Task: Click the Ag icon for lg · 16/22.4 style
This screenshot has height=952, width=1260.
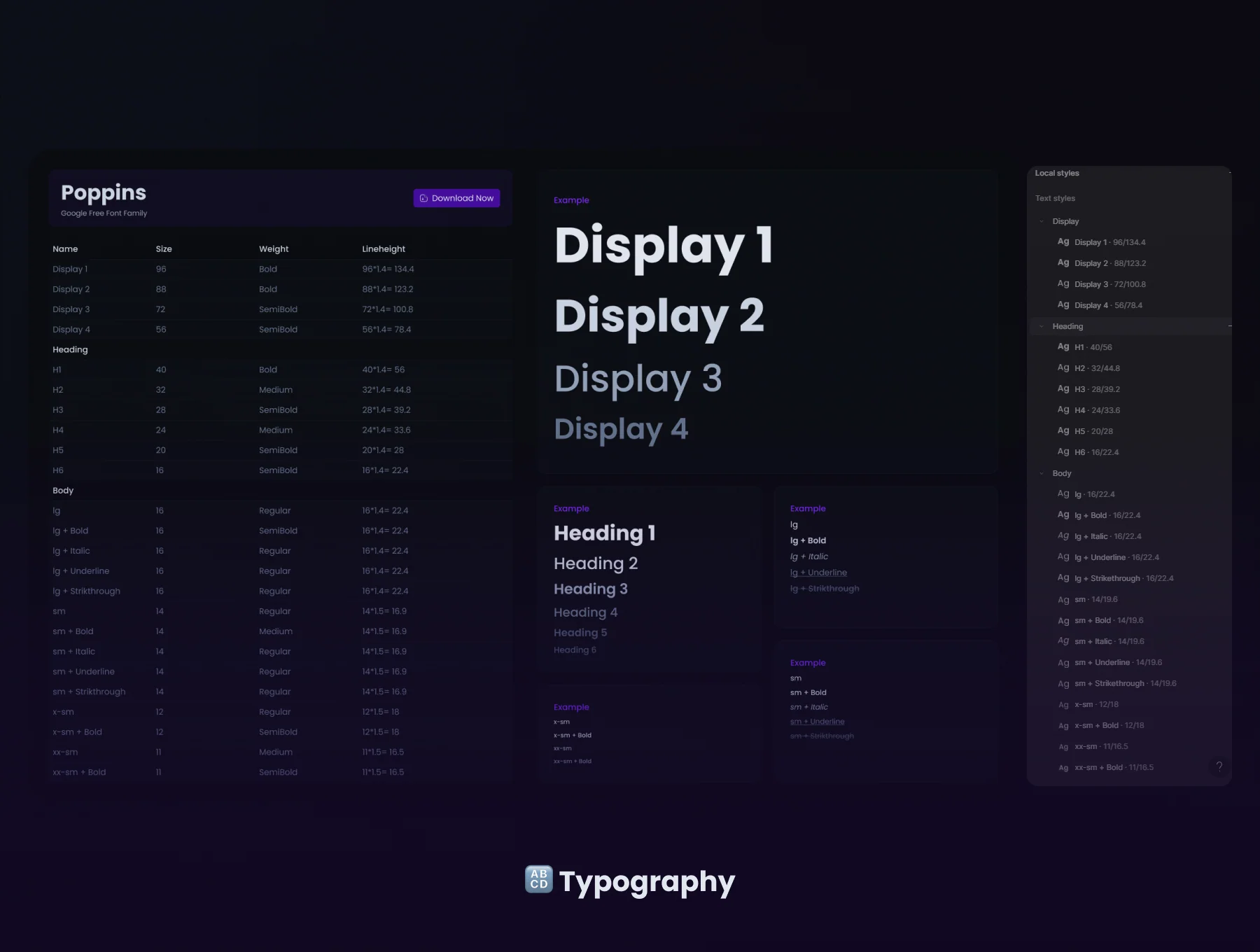Action: (1063, 493)
